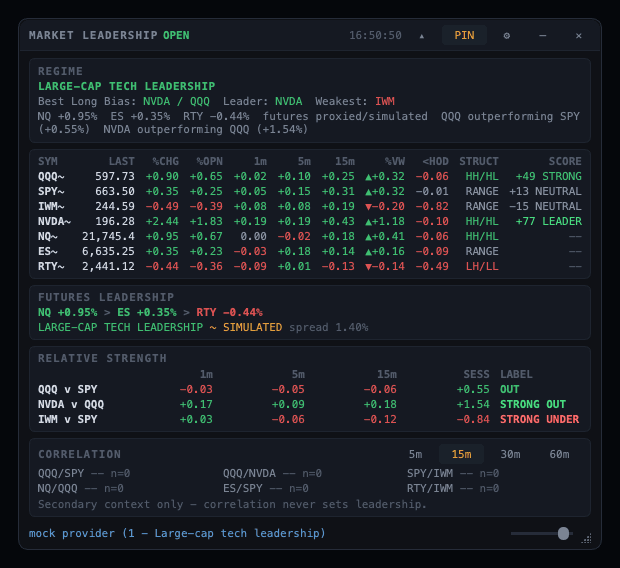Viewport: 620px width, 568px height.
Task: Click IWM's -15 NEUTRAL score
Action: point(545,206)
